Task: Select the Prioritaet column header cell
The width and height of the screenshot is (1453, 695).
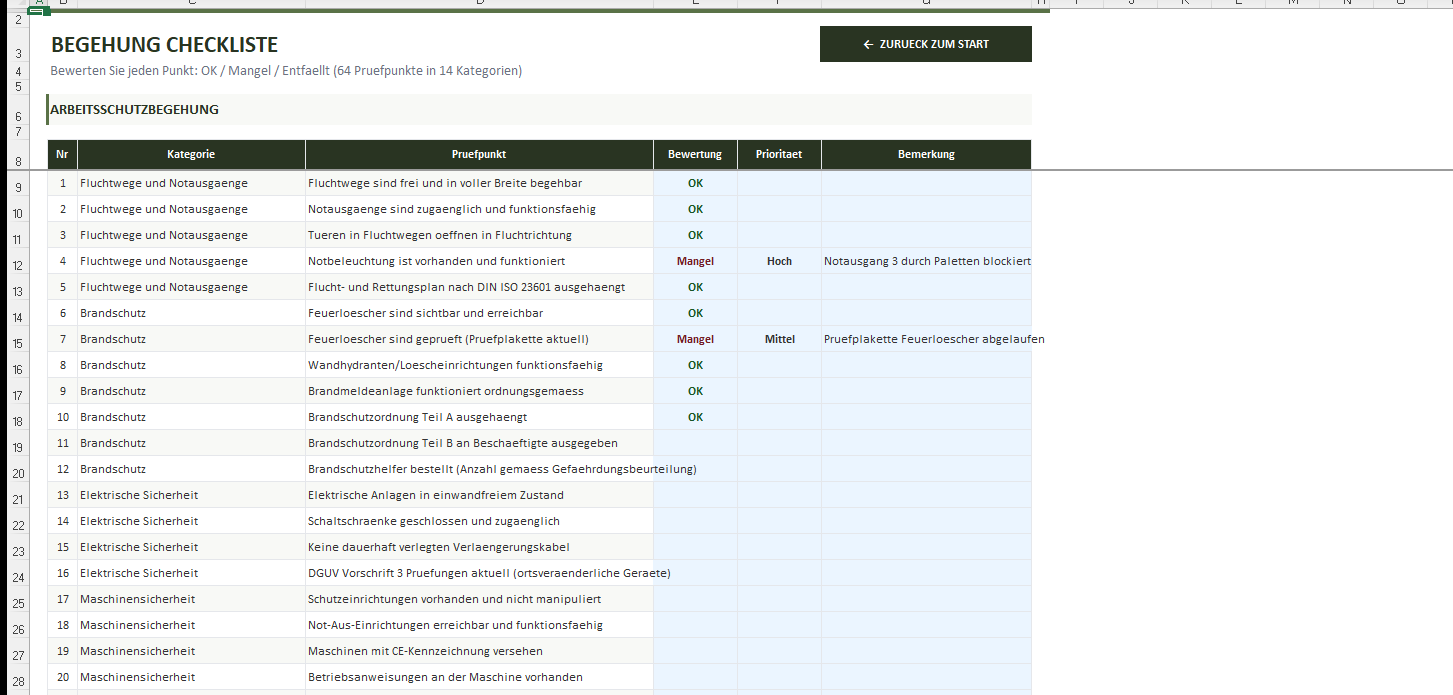Action: coord(779,154)
